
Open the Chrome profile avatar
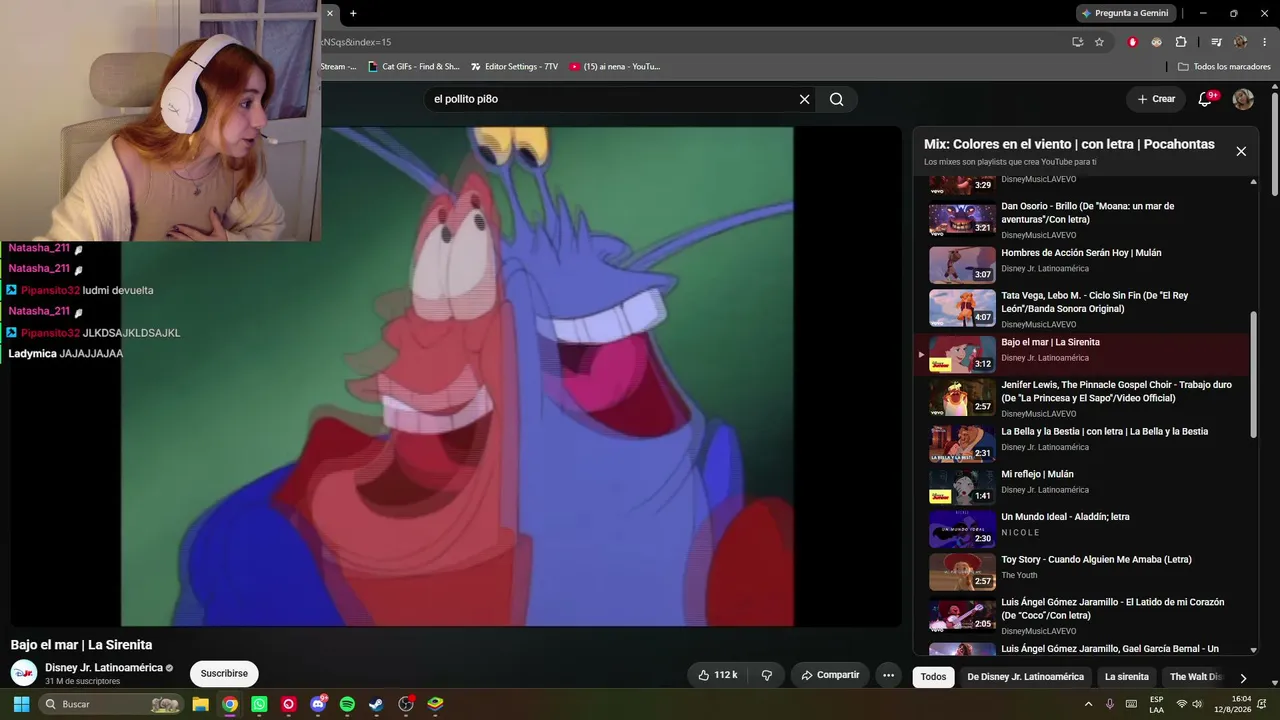click(1240, 42)
